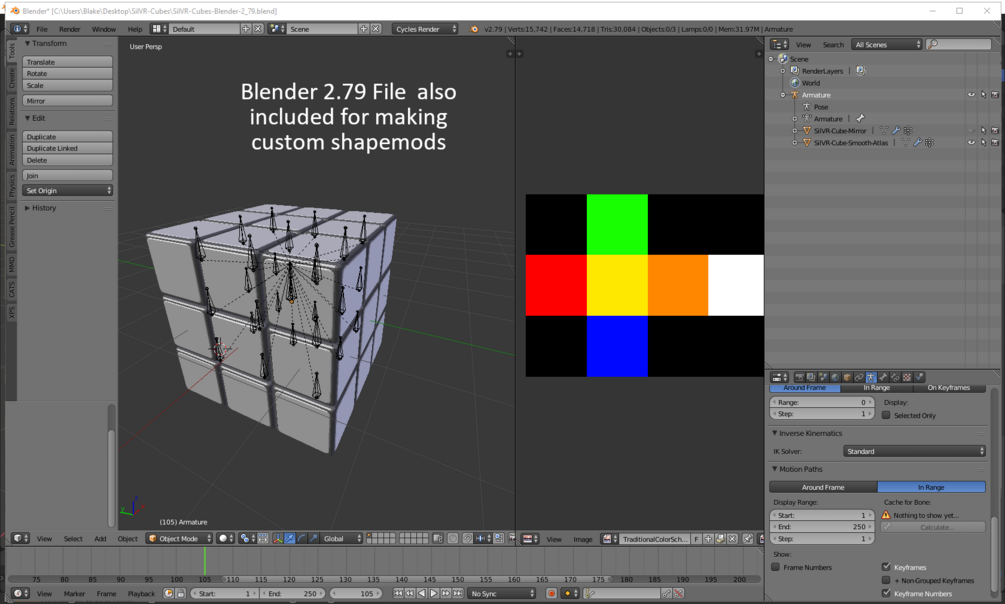Uncheck the Keyframe Numbers checkbox
This screenshot has height=604, width=1005.
886,593
